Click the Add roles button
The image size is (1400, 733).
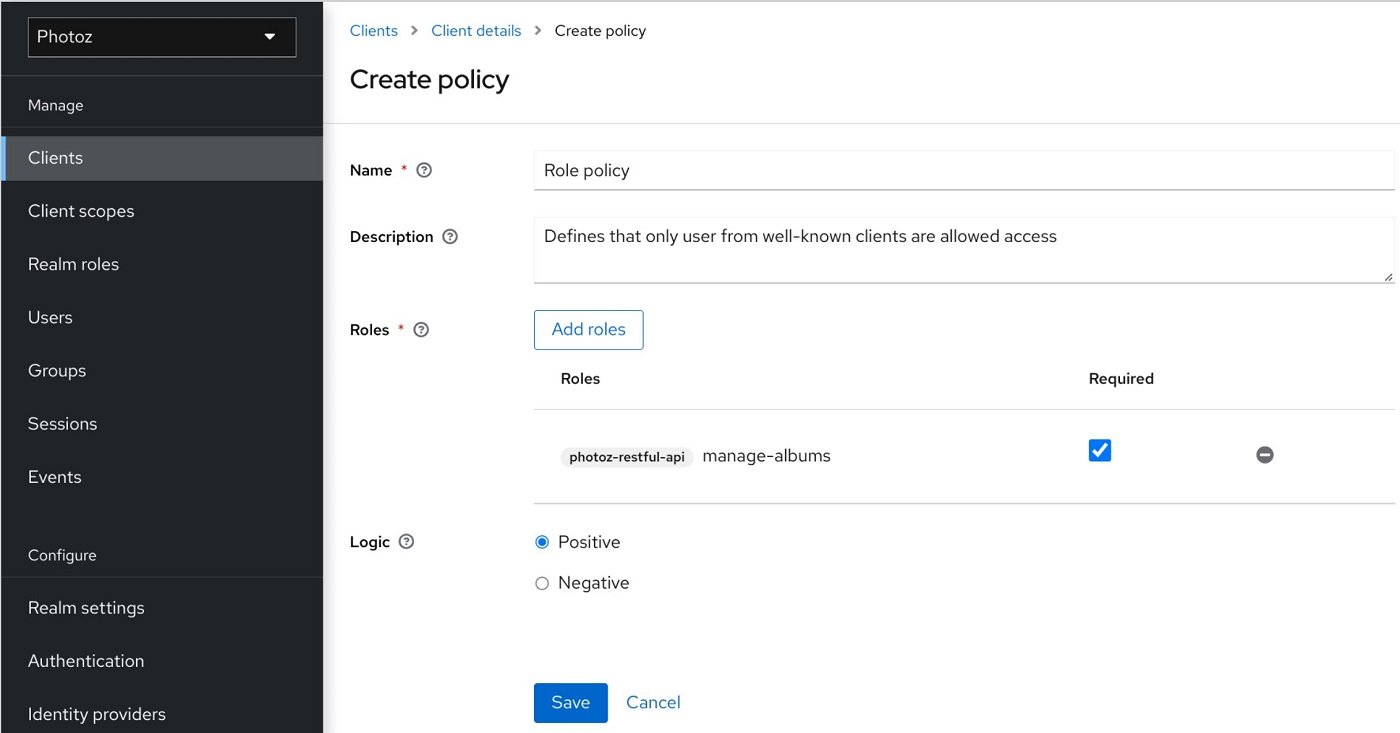588,329
